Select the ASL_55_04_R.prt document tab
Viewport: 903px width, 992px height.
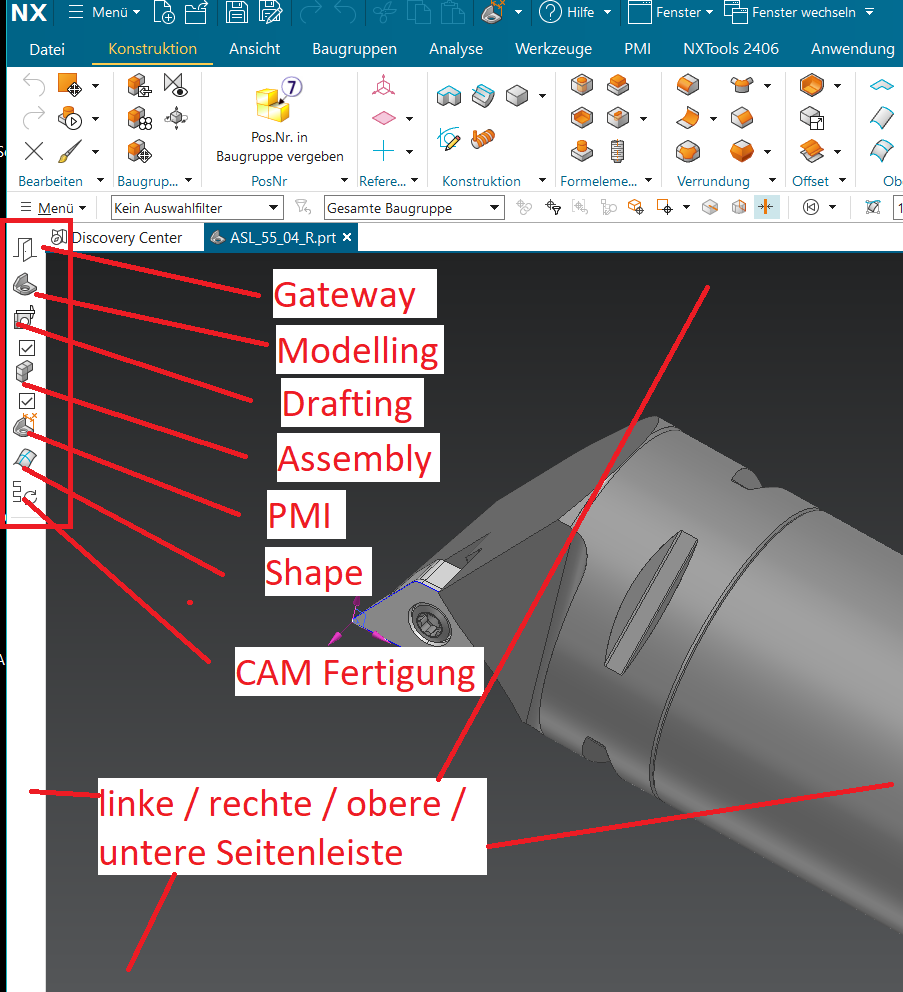(282, 238)
